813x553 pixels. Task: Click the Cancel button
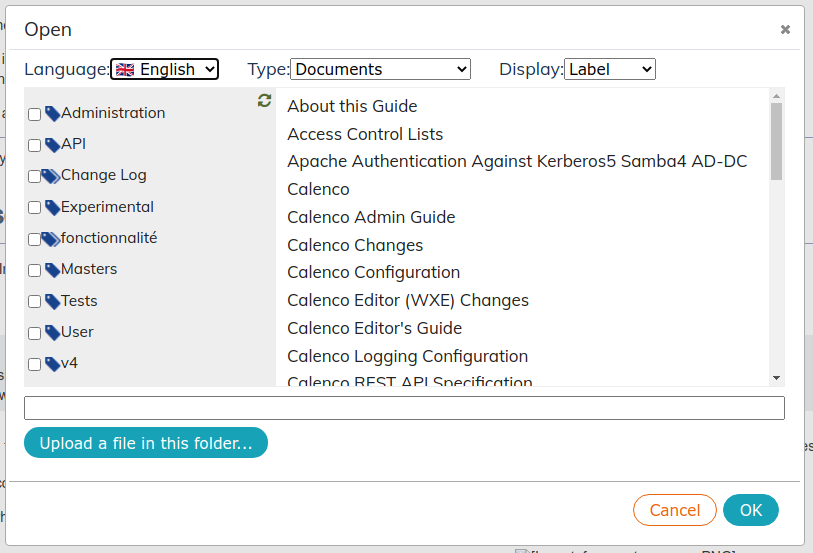(675, 510)
